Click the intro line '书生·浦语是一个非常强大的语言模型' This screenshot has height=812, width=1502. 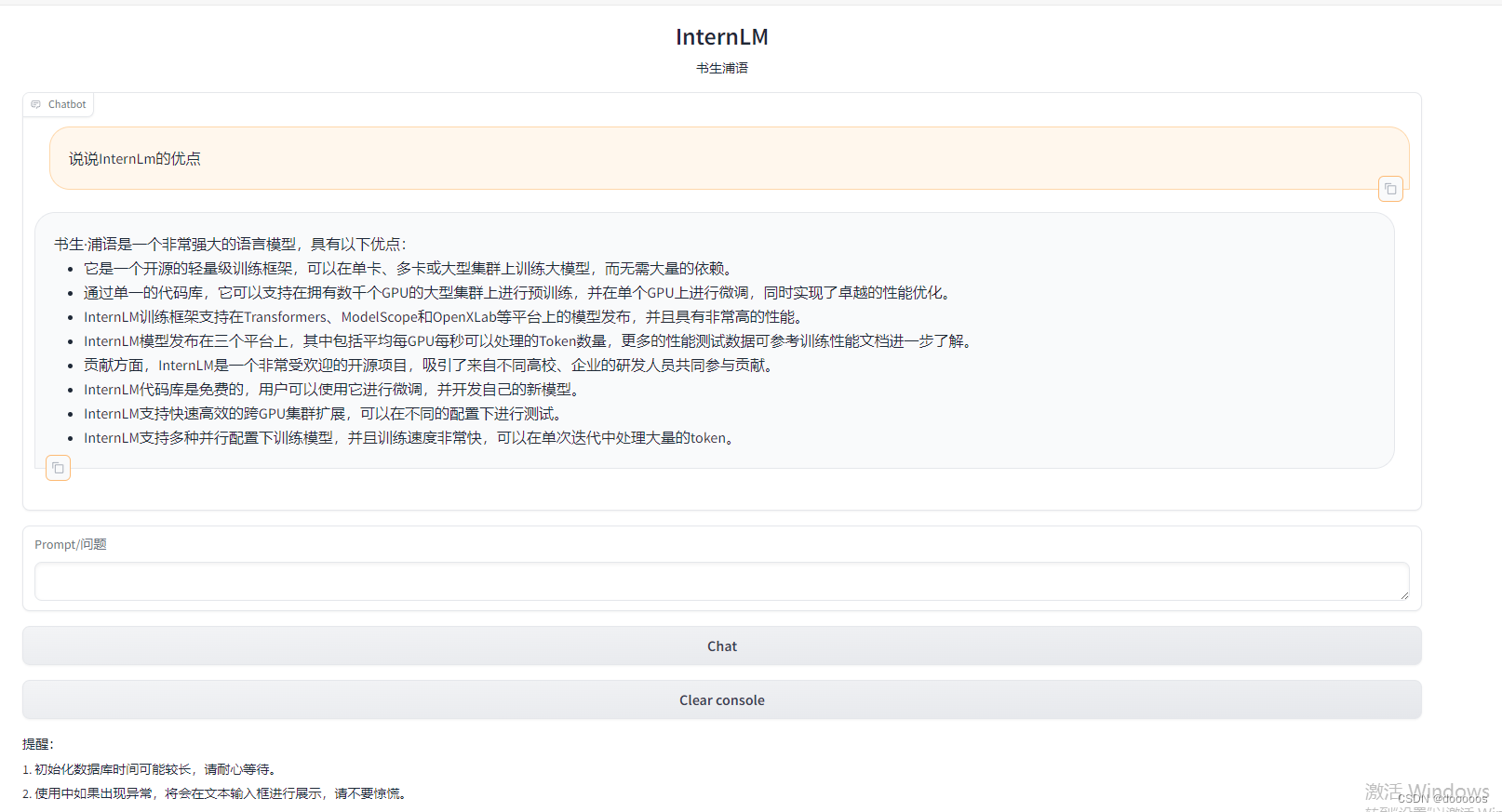[x=231, y=244]
